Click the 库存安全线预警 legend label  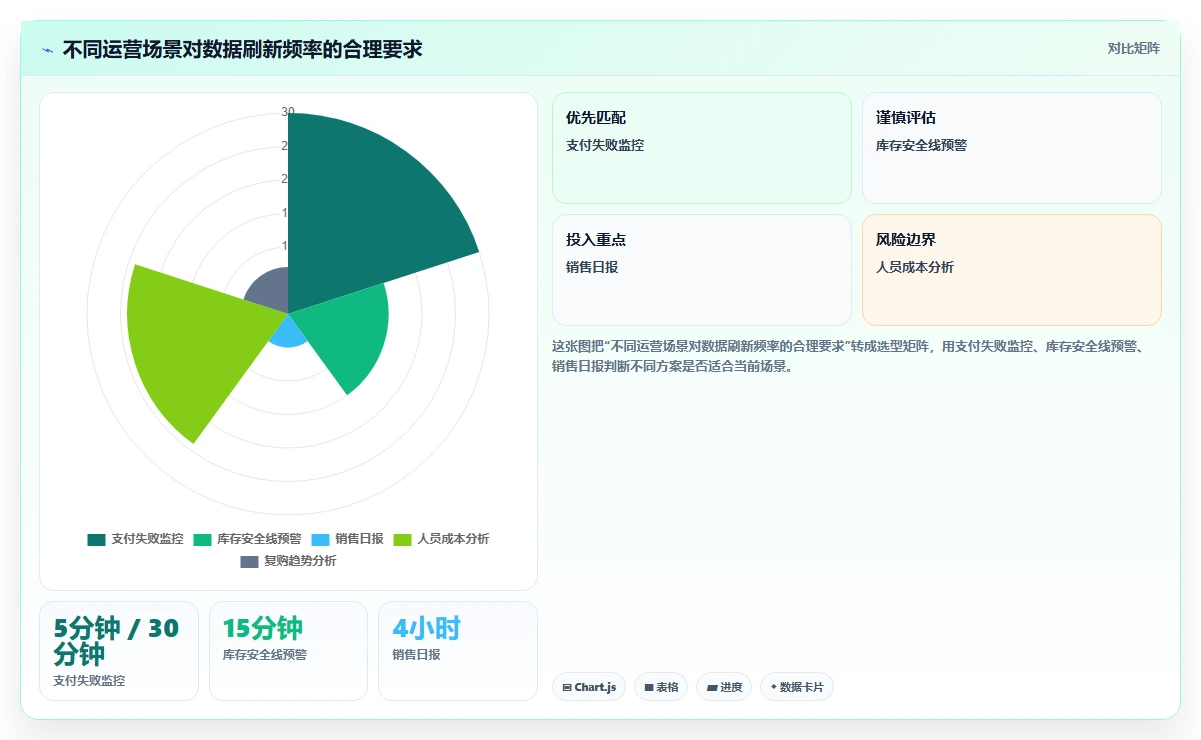tap(259, 539)
